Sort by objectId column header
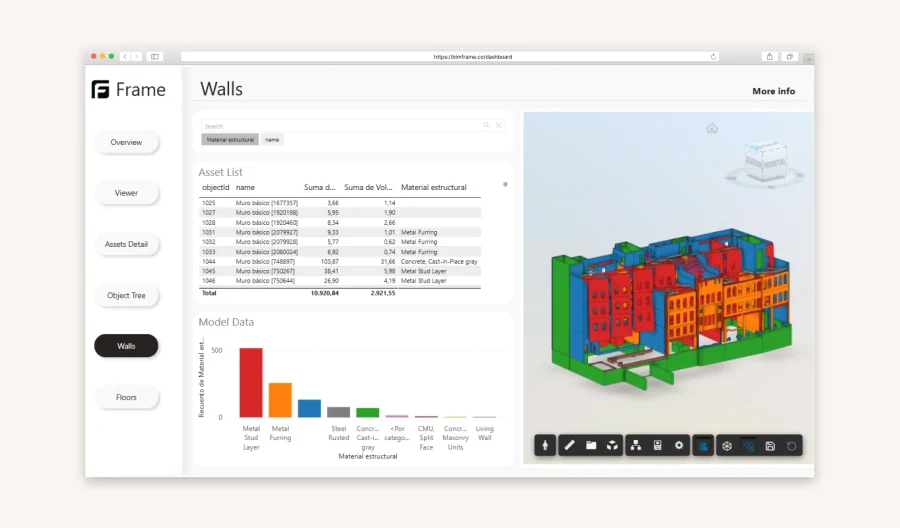The image size is (900, 528). pos(215,187)
